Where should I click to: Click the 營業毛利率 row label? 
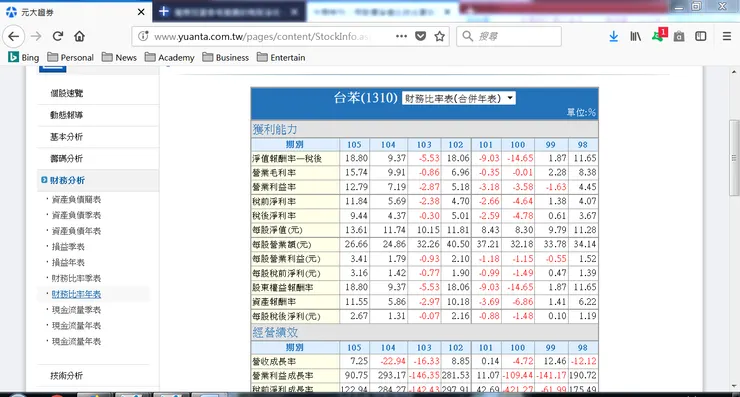pyautogui.click(x=274, y=173)
